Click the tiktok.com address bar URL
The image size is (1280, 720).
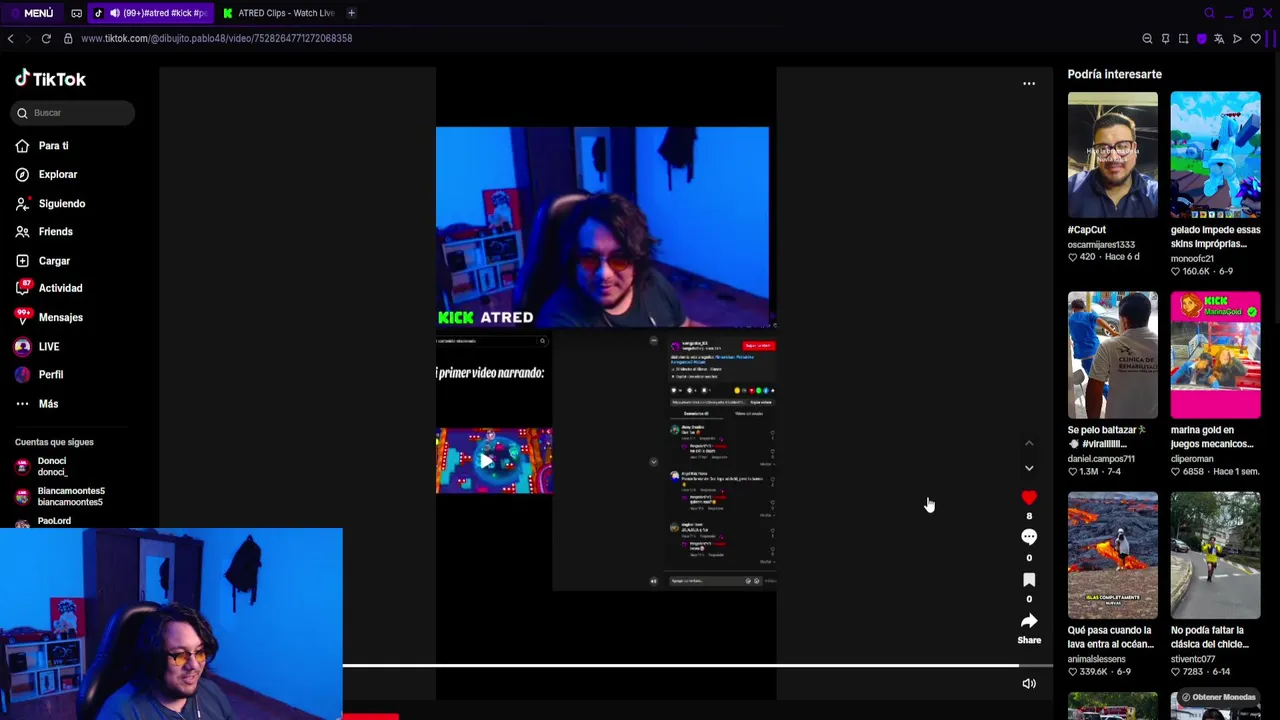click(x=216, y=38)
